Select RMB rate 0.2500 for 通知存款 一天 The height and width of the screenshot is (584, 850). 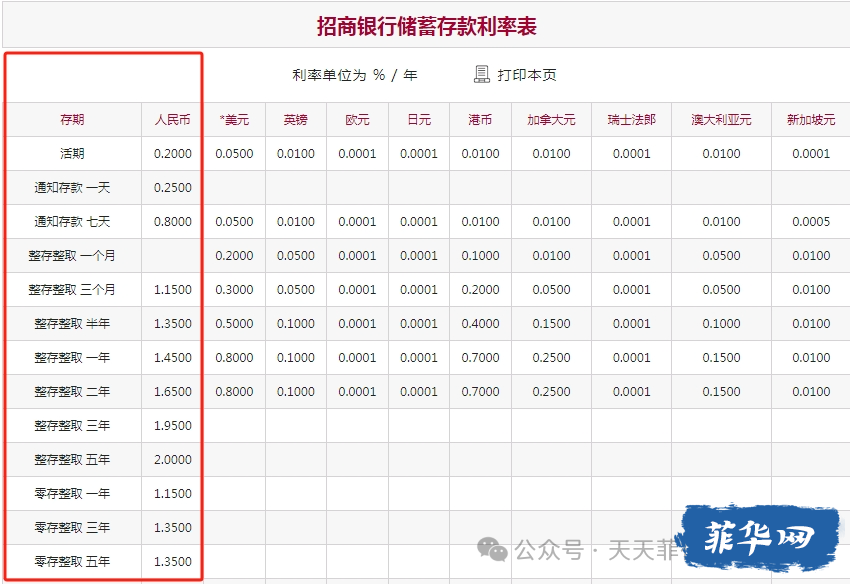172,188
